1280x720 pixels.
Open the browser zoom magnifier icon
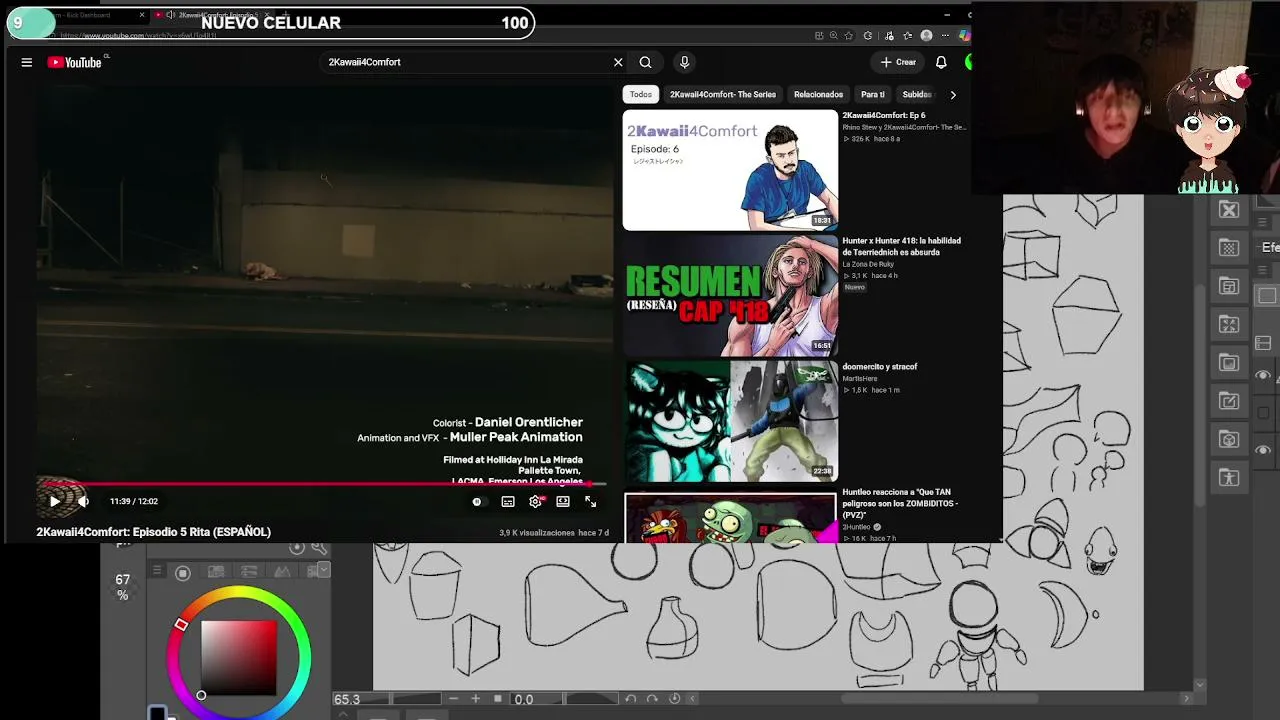[833, 36]
